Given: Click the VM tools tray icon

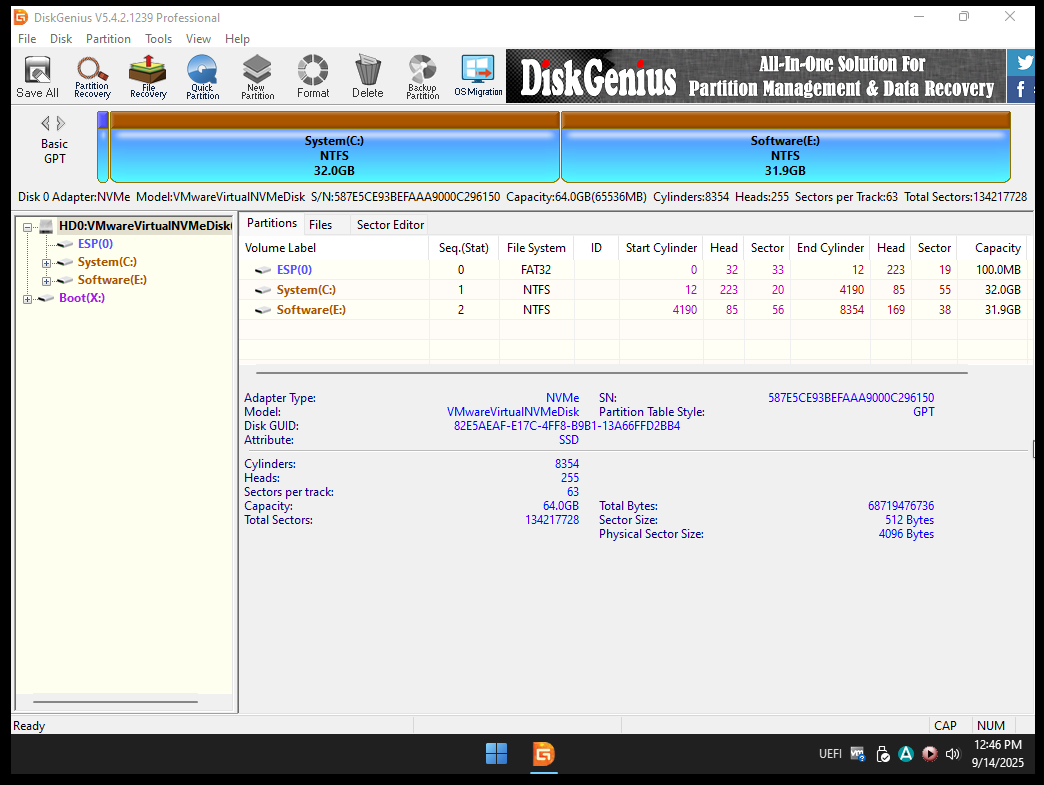Looking at the screenshot, I should tap(858, 754).
